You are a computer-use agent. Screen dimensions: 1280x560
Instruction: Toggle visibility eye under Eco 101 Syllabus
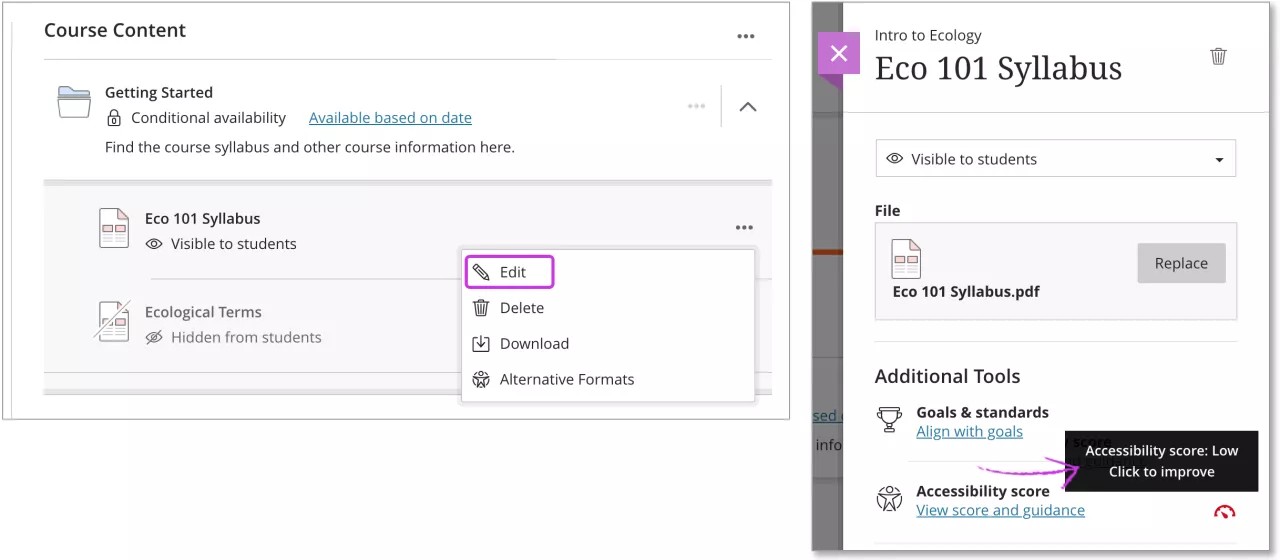[x=154, y=244]
